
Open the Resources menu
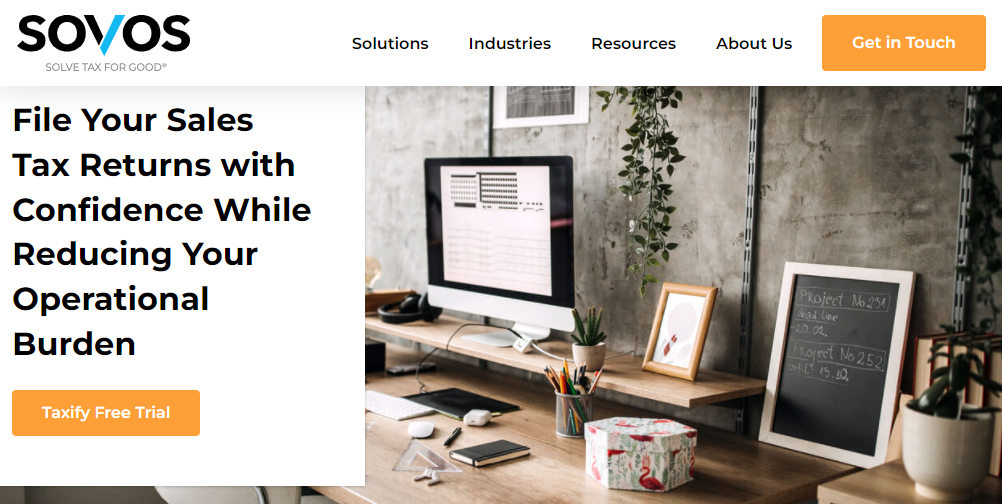tap(633, 43)
